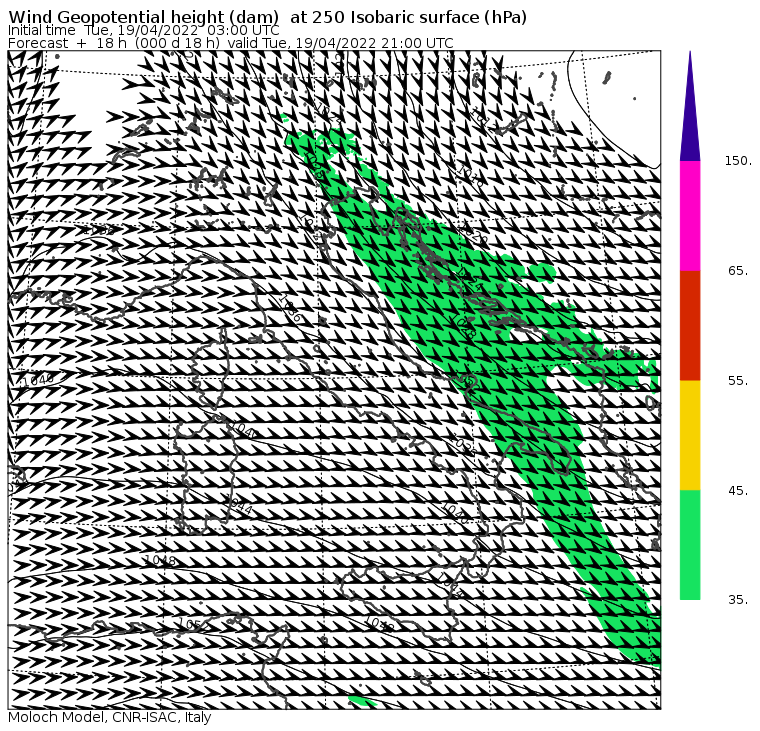Click the 1052 contour label near the Tunisian coast
Viewport: 760px width, 731px height.
click(193, 624)
